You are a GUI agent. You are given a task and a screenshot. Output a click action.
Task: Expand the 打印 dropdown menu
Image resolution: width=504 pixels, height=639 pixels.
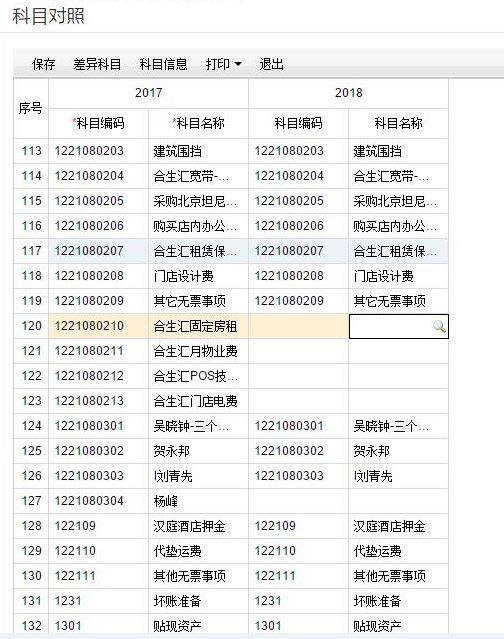(x=224, y=64)
